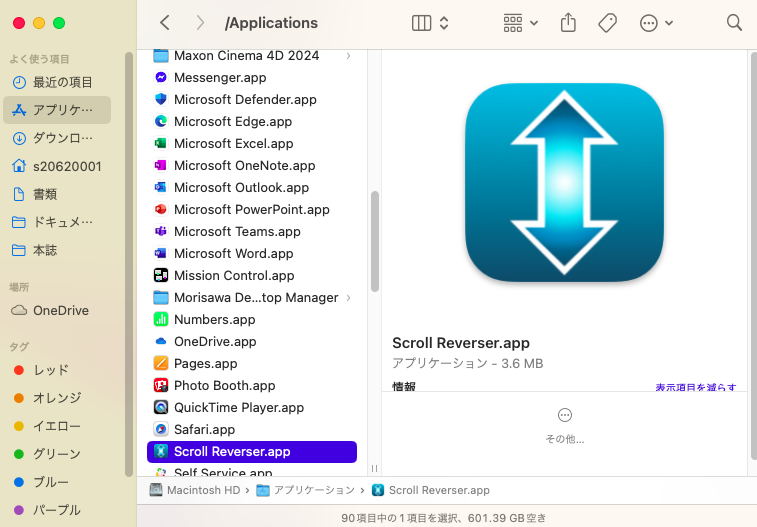Select Microsoft OneNote.app
Viewport: 757px width, 527px height.
[252, 166]
